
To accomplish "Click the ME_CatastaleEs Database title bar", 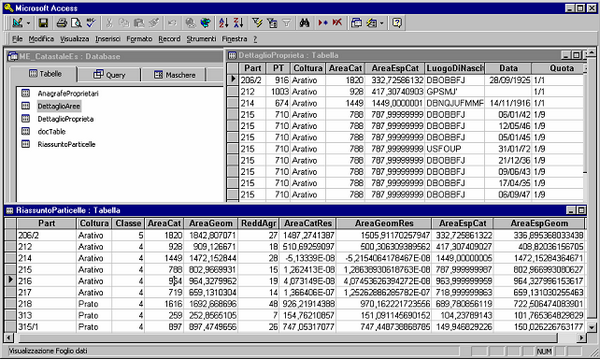I will click(115, 56).
